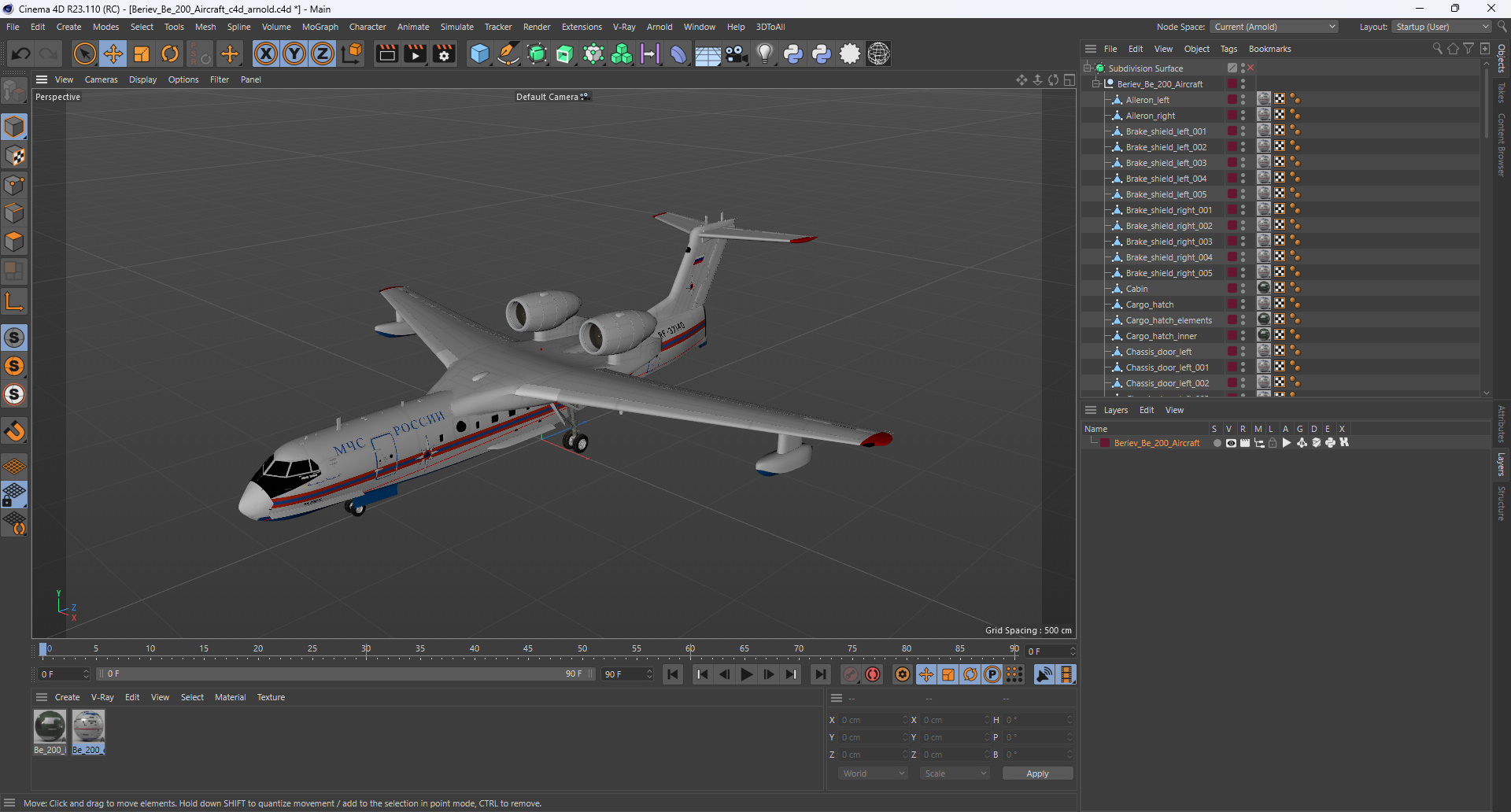Toggle Y axis lock

294,54
